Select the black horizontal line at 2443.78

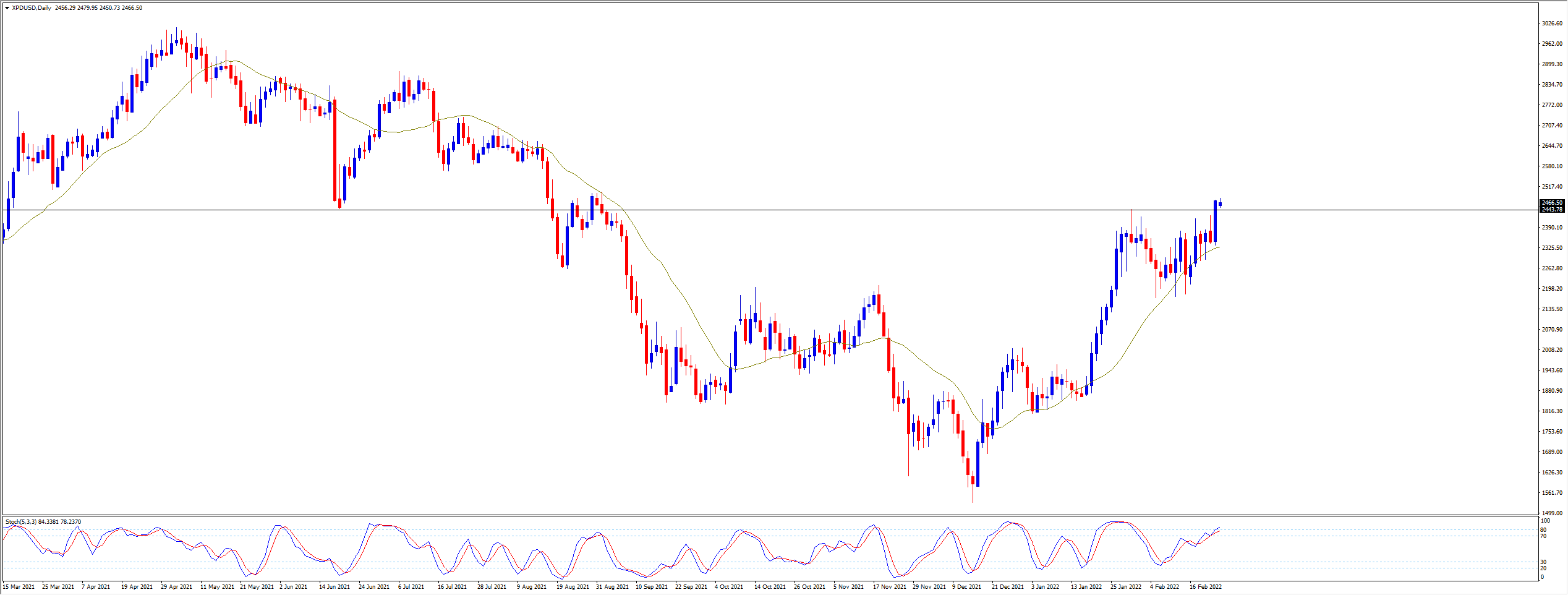[x=742, y=210]
